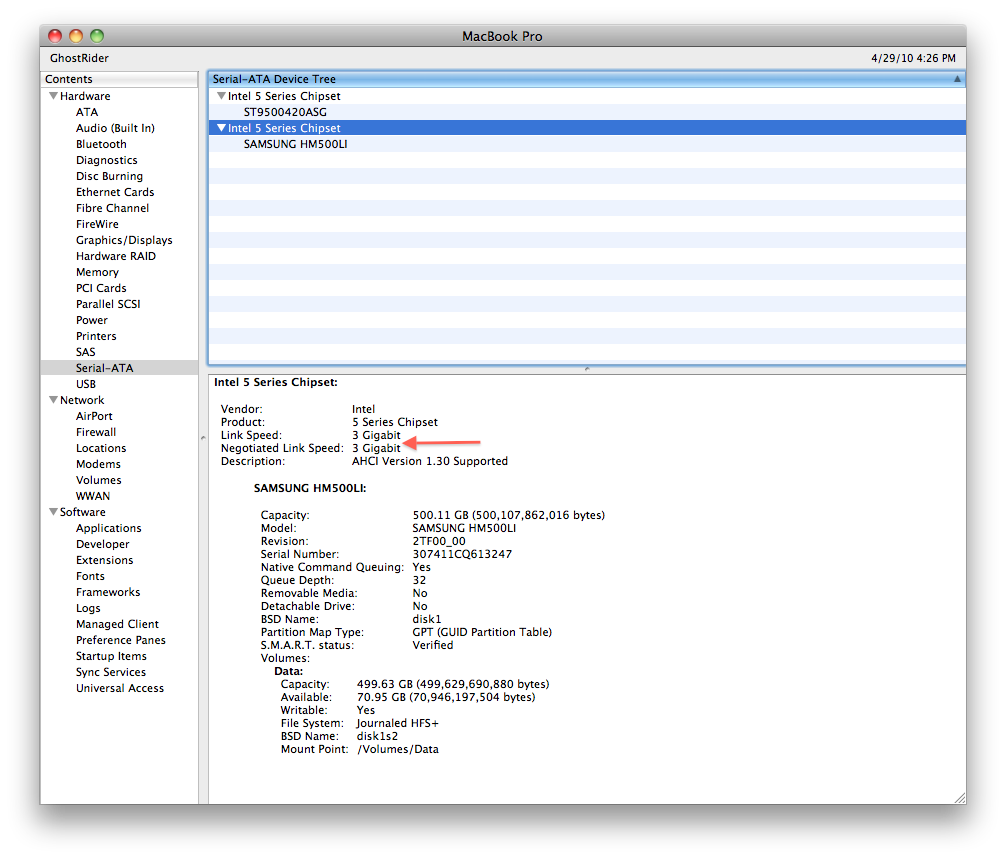Show AirPort network info
Image resolution: width=1006 pixels, height=859 pixels.
click(94, 416)
